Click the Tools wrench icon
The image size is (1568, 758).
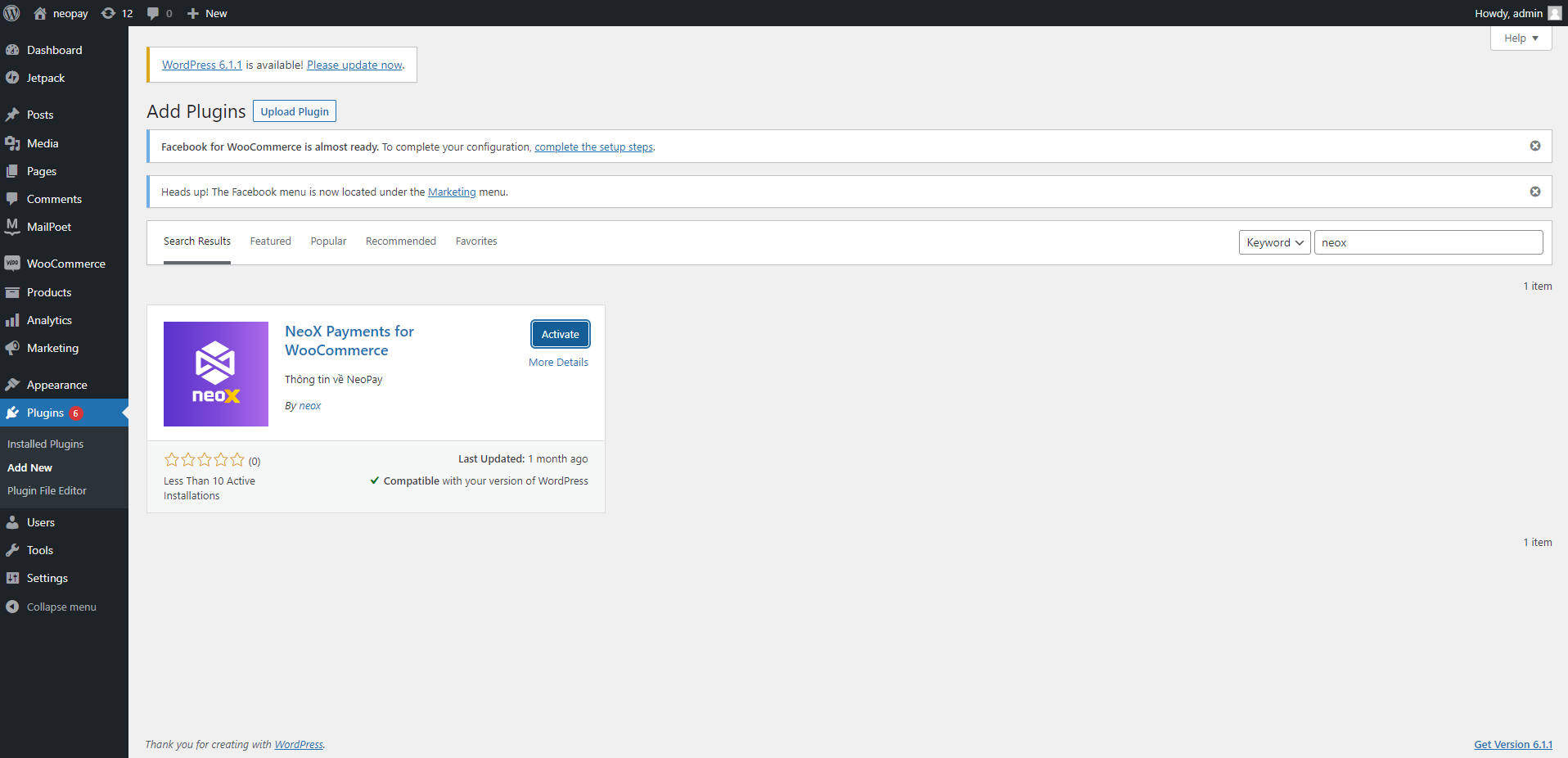click(12, 550)
